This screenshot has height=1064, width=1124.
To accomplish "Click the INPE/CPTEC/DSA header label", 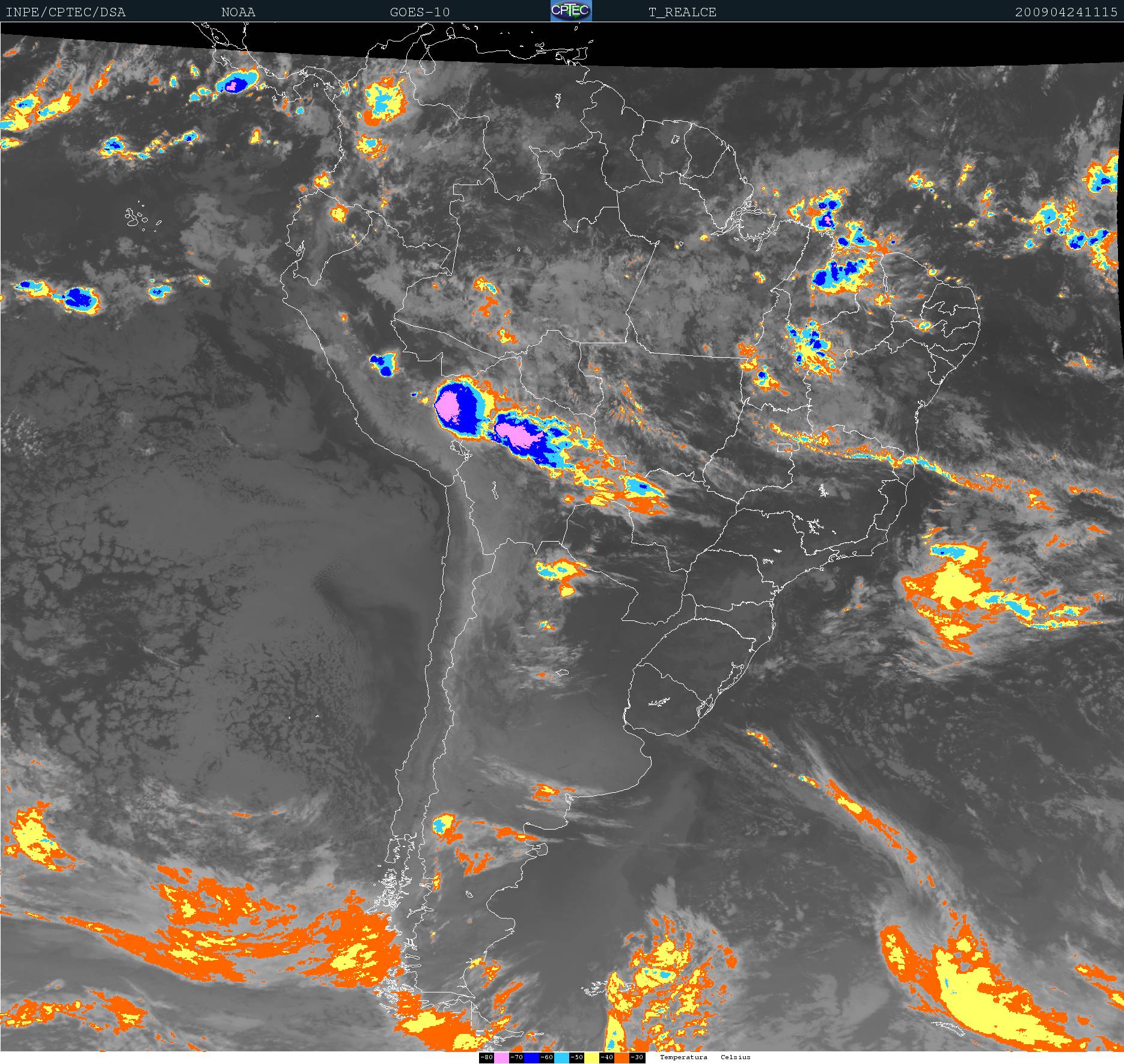I will (x=66, y=12).
